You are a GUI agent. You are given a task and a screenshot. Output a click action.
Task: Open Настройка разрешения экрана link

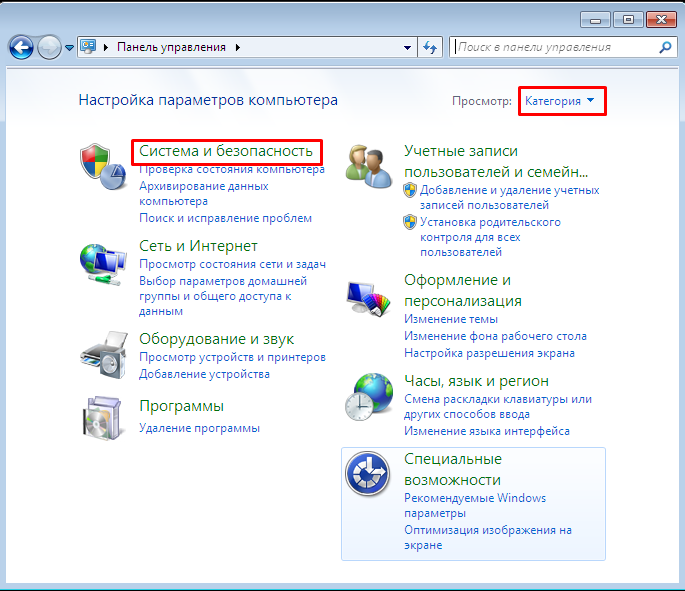pos(489,353)
